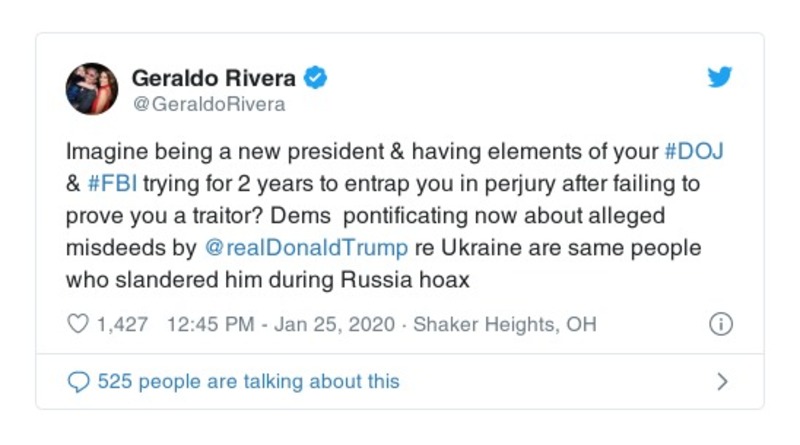The width and height of the screenshot is (800, 445).
Task: Open the @GeraldoRivera handle link
Action: 208,104
